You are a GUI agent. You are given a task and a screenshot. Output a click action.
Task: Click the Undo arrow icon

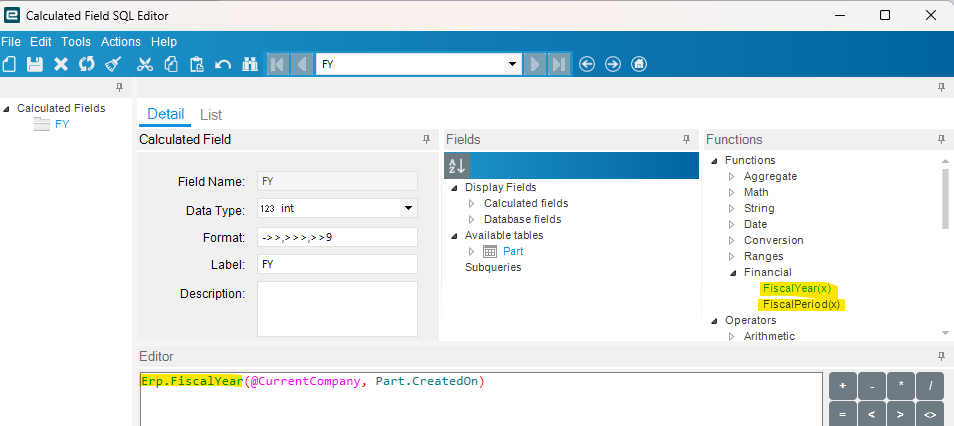pyautogui.click(x=223, y=64)
